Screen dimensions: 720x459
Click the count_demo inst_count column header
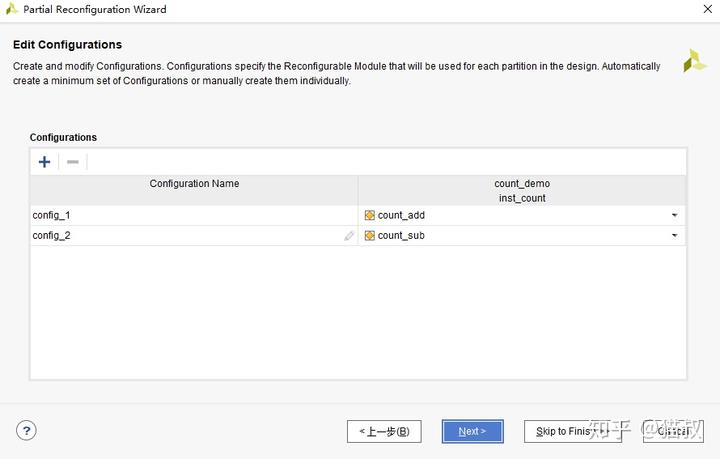tap(522, 190)
